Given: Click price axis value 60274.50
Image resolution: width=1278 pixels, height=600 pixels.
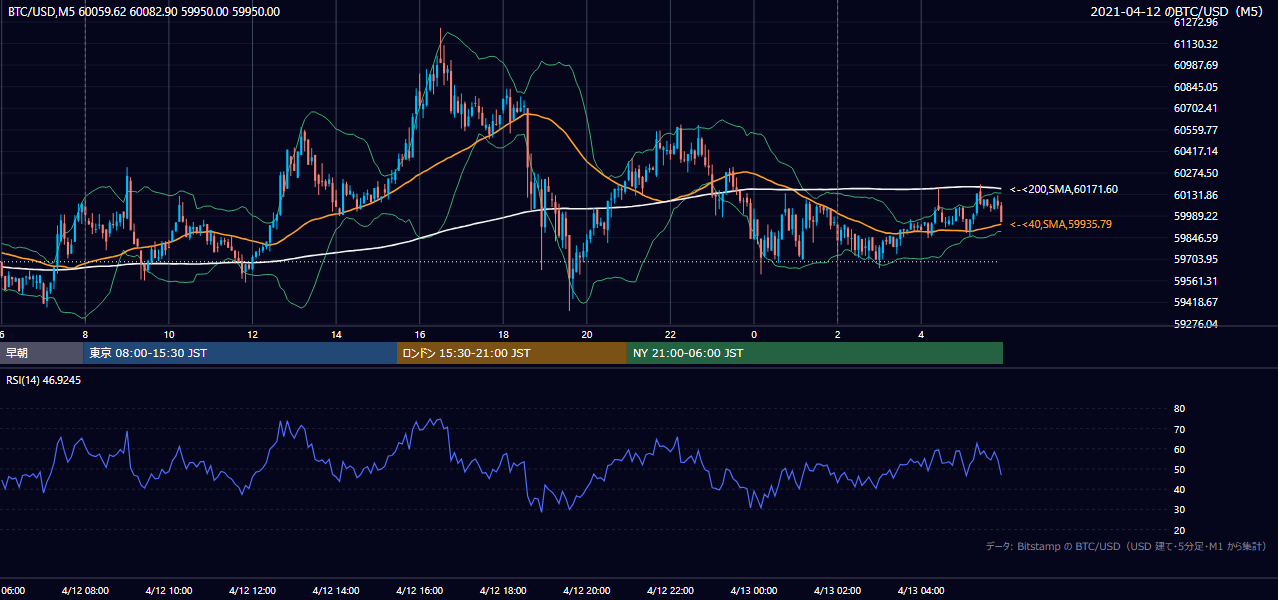Looking at the screenshot, I should pos(1195,173).
